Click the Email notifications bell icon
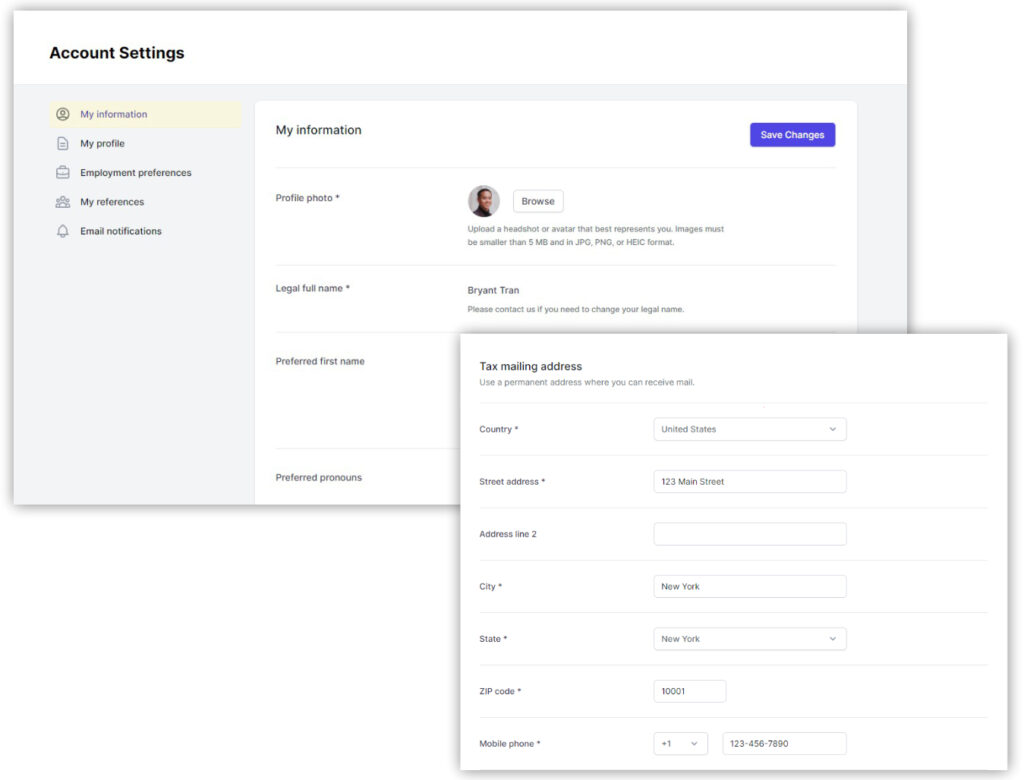This screenshot has width=1024, height=780. click(x=63, y=231)
